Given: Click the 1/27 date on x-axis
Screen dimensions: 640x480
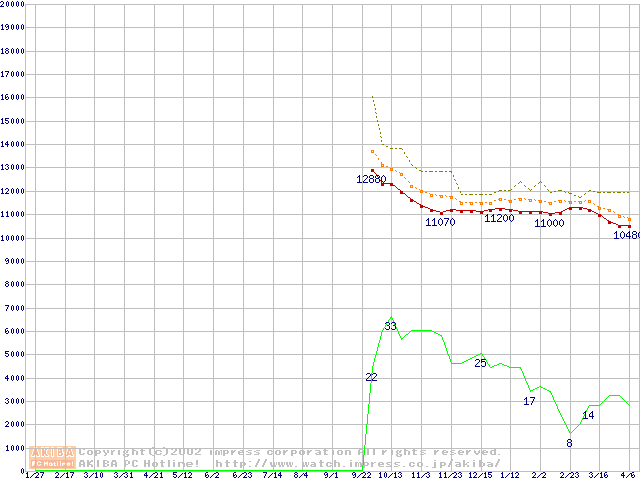Looking at the screenshot, I should pyautogui.click(x=34, y=475).
